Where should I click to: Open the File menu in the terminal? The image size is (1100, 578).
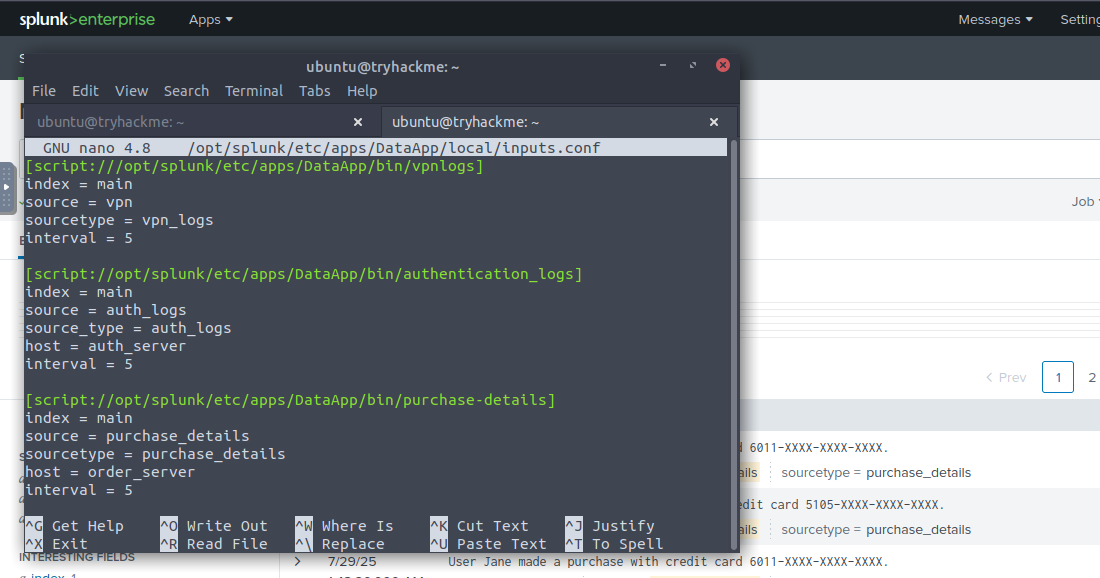[x=44, y=90]
